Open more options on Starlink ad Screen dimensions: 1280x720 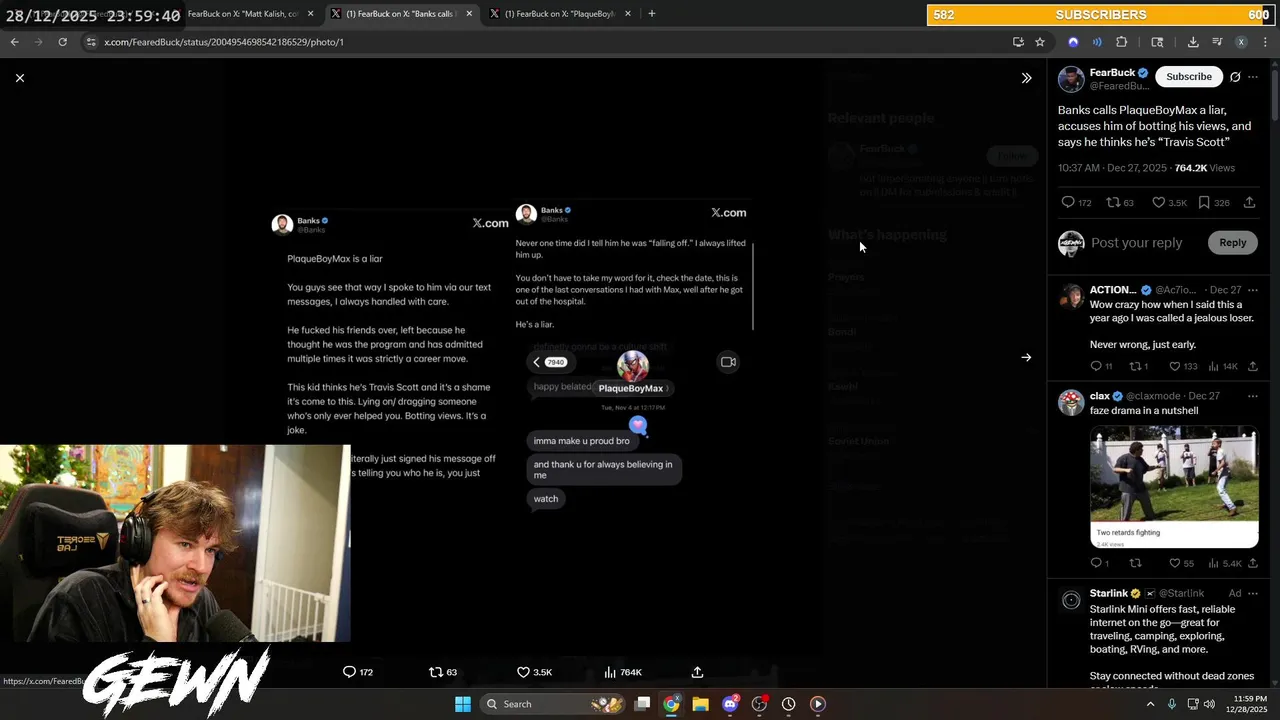pyautogui.click(x=1252, y=593)
